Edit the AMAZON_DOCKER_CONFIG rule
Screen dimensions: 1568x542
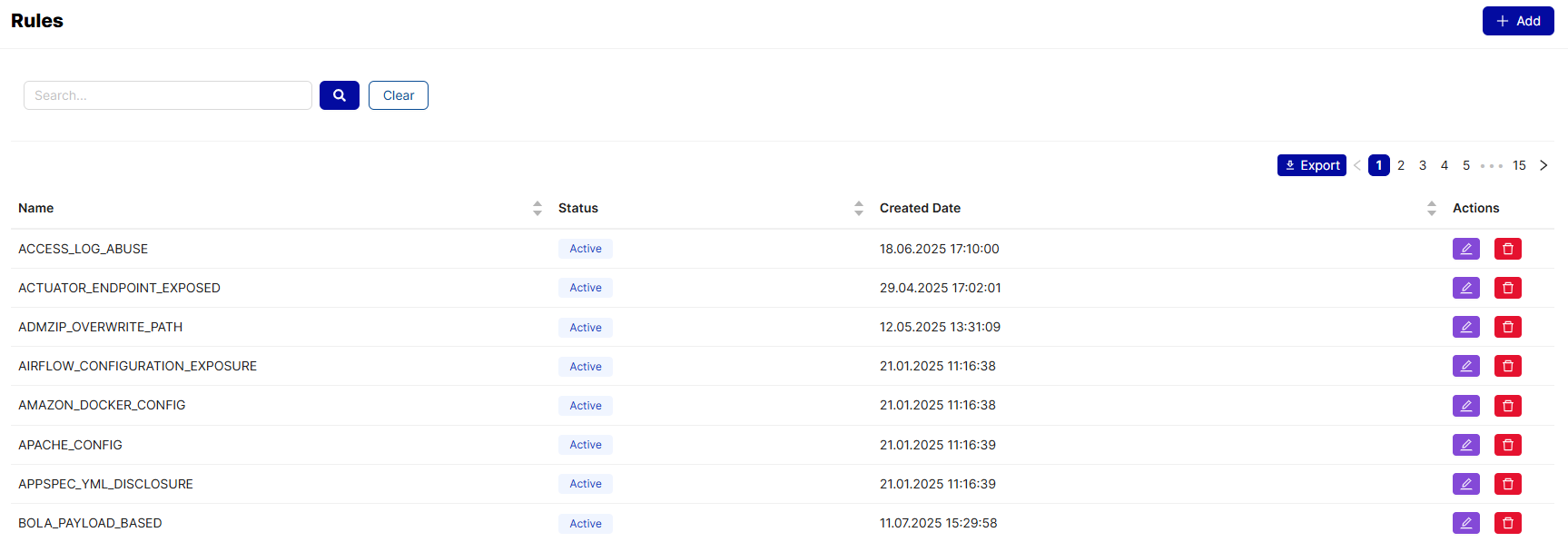[x=1465, y=406]
